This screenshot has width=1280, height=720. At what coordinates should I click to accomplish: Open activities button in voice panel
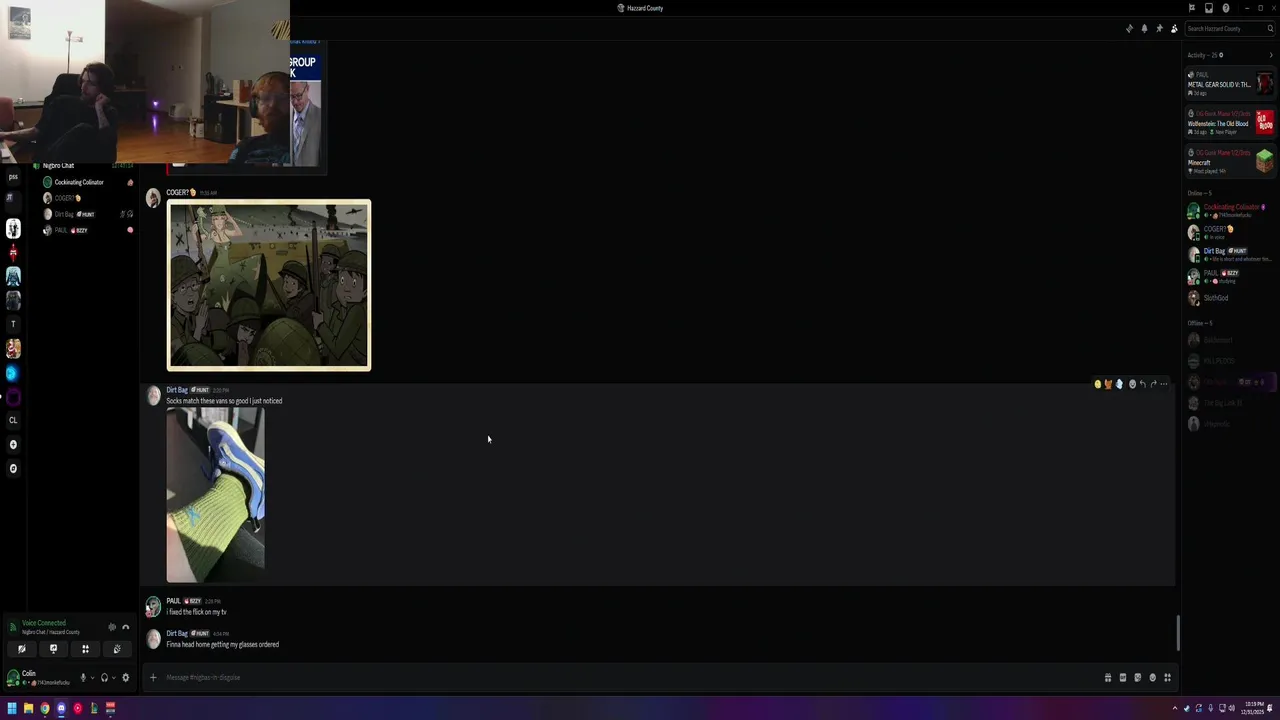pyautogui.click(x=85, y=649)
